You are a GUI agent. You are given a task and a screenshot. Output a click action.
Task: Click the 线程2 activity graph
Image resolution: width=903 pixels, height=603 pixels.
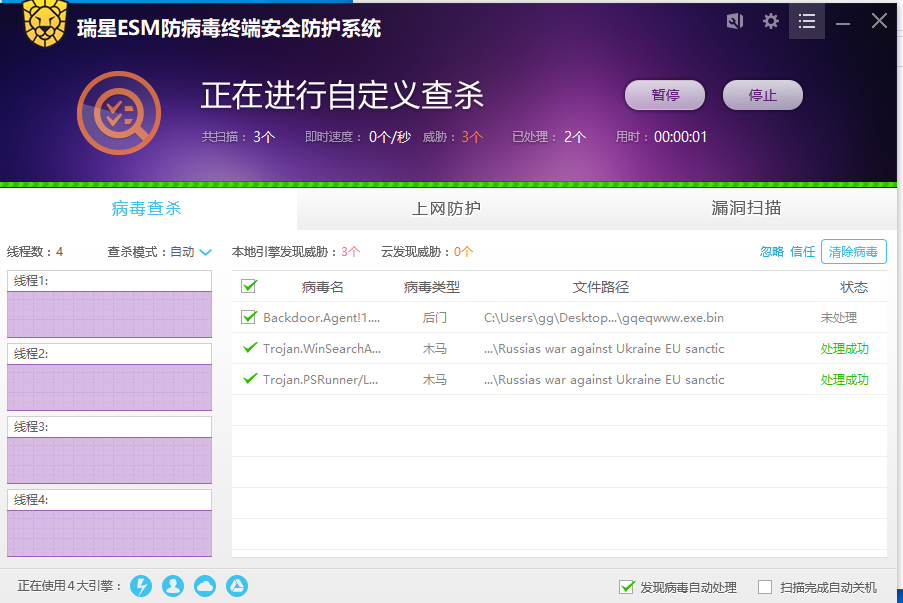tap(109, 388)
